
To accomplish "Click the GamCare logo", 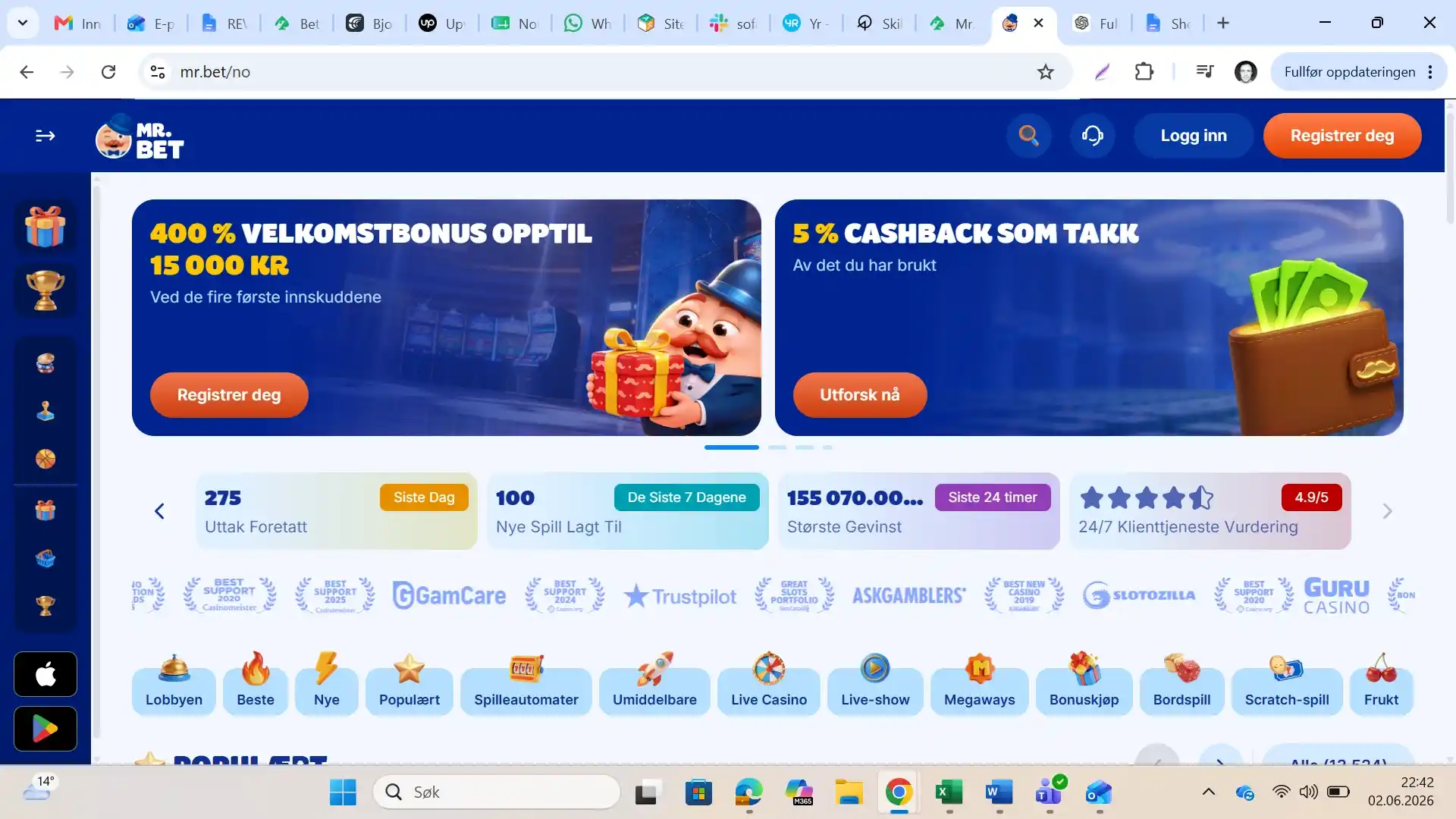I will [449, 596].
